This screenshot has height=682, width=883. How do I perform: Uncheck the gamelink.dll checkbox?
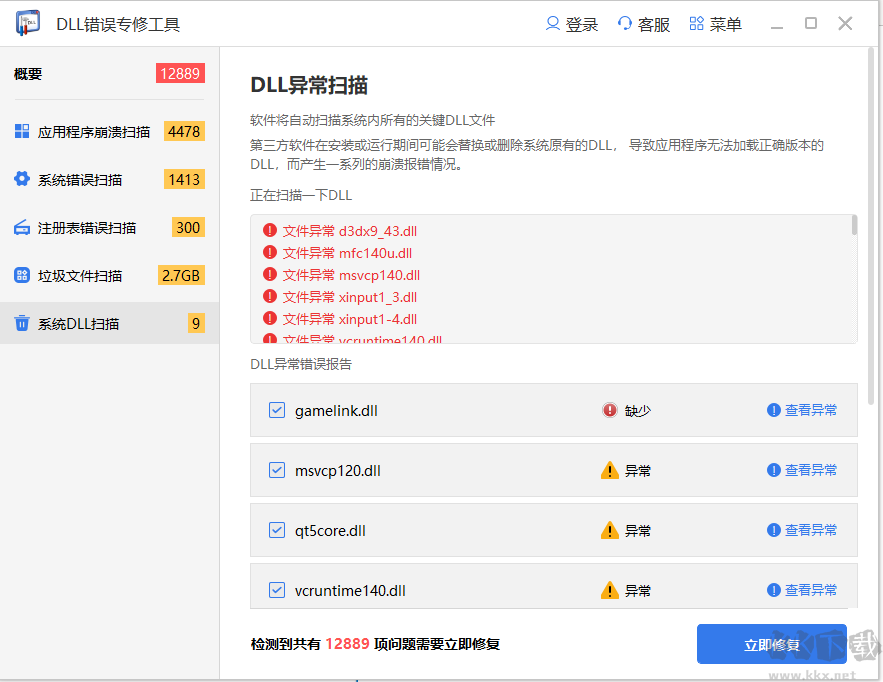[x=276, y=410]
